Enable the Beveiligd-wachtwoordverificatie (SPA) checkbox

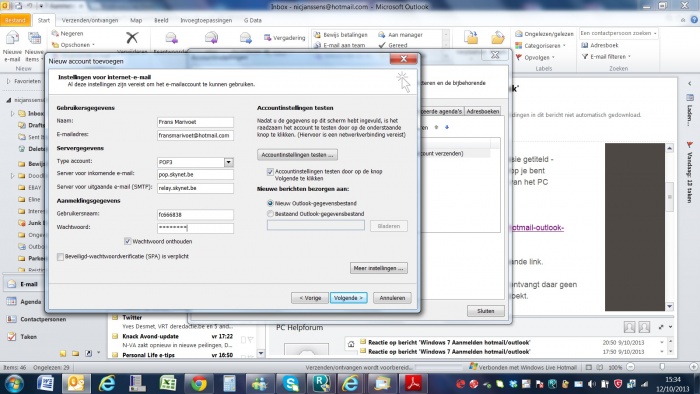pos(60,257)
